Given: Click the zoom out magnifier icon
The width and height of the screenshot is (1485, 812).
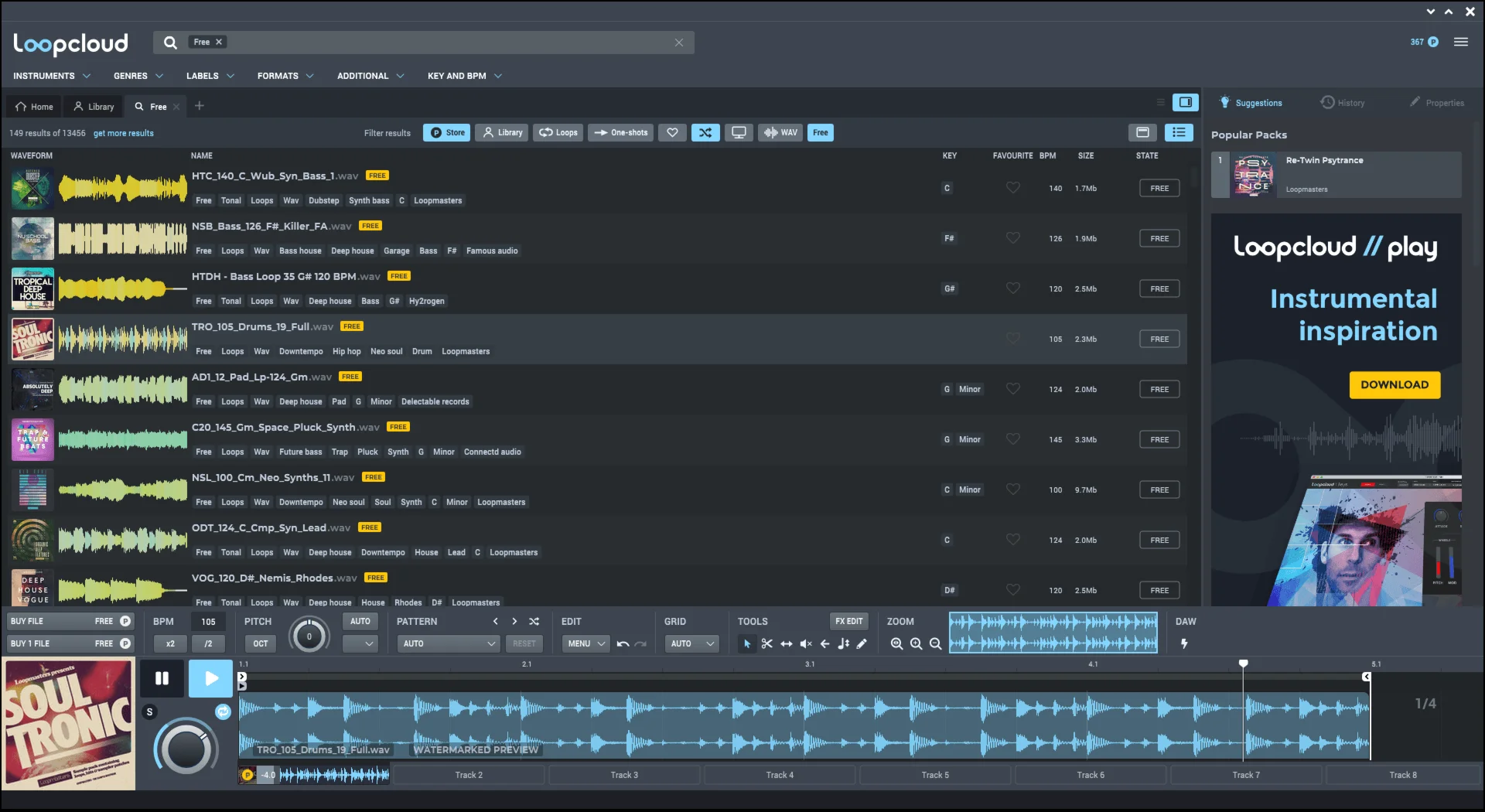Looking at the screenshot, I should click(935, 643).
